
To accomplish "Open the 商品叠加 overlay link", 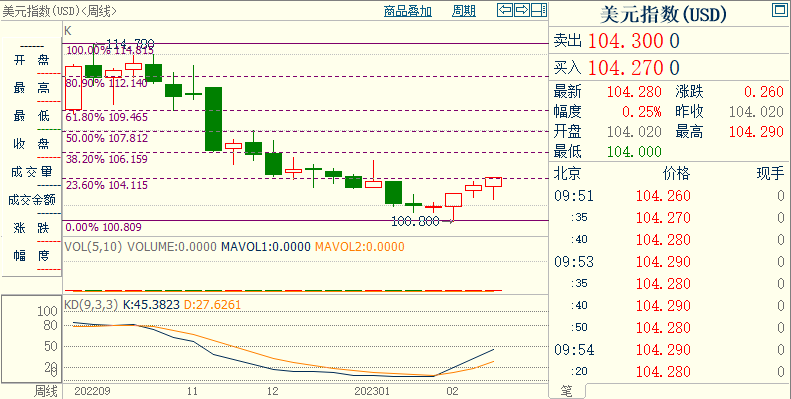I will [x=408, y=11].
